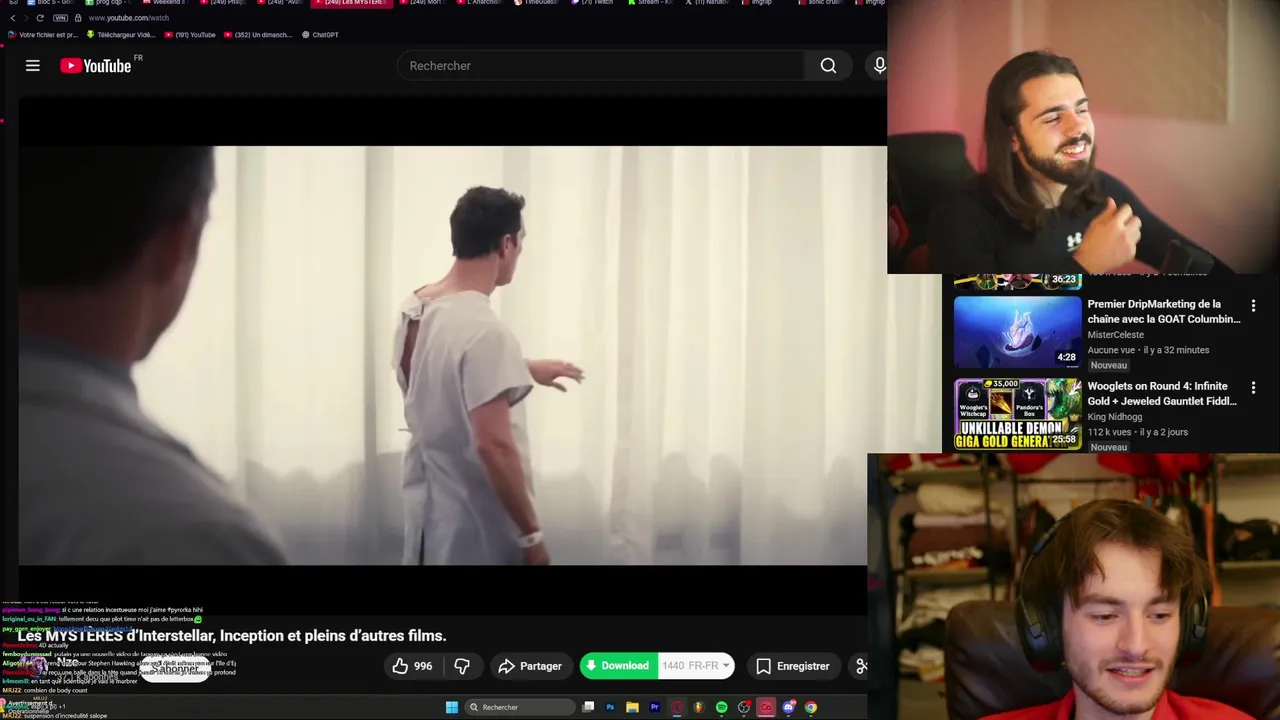Subscribe to channel with S'abonner button
This screenshot has height=720, width=1280.
tap(175, 668)
